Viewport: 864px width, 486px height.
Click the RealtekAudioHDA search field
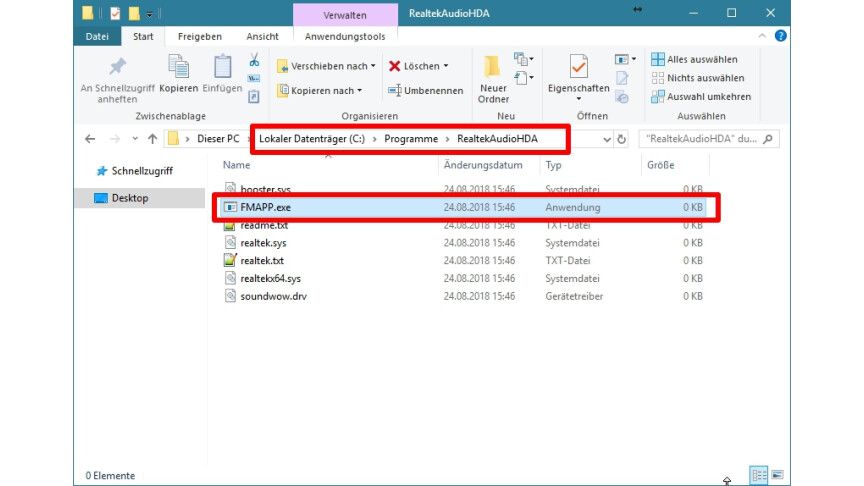click(x=709, y=139)
